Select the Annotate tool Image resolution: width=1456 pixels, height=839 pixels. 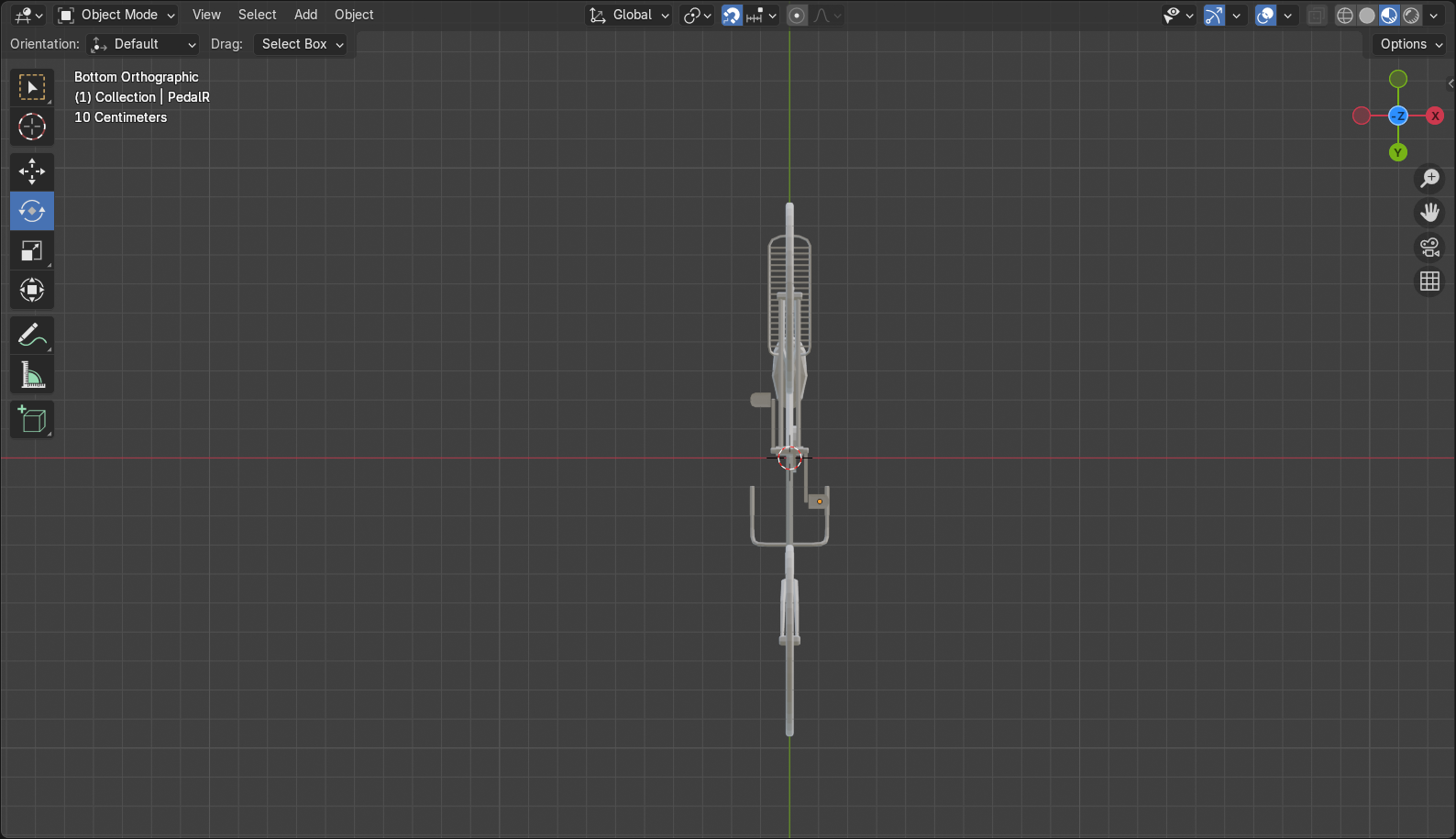pyautogui.click(x=32, y=335)
